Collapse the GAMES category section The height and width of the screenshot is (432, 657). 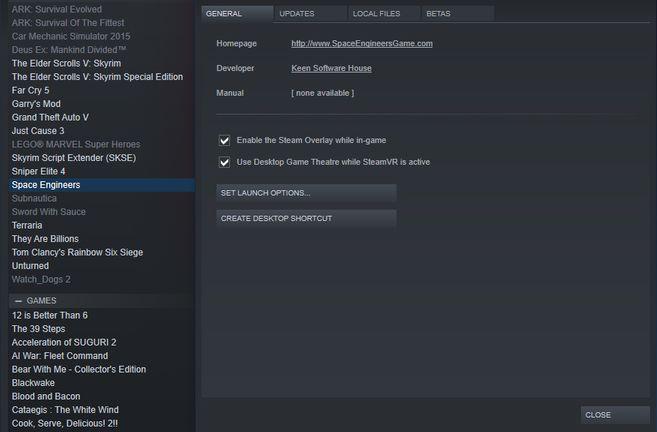tap(18, 300)
